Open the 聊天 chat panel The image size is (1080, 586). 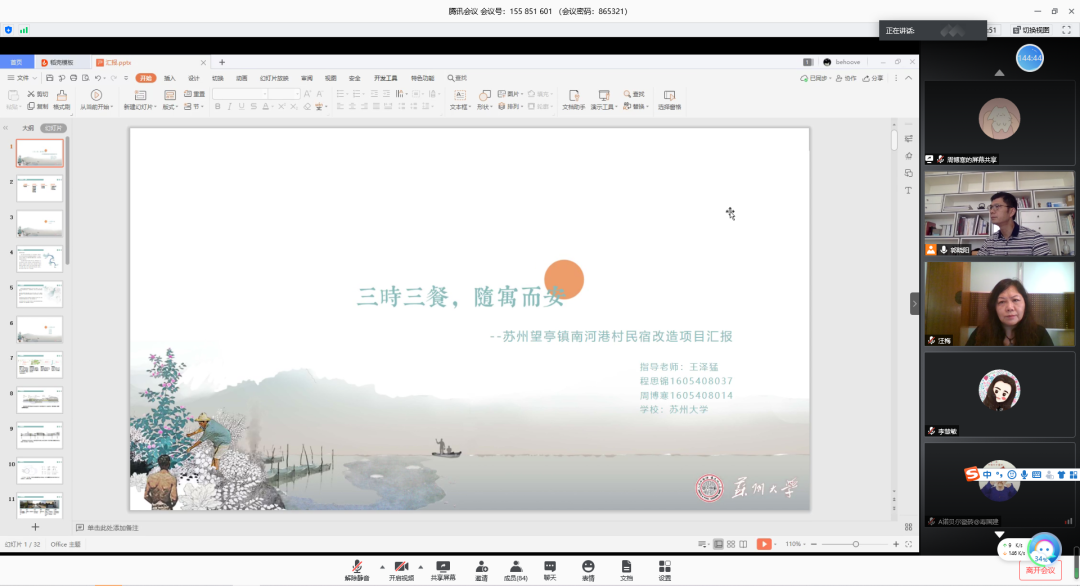click(x=550, y=570)
